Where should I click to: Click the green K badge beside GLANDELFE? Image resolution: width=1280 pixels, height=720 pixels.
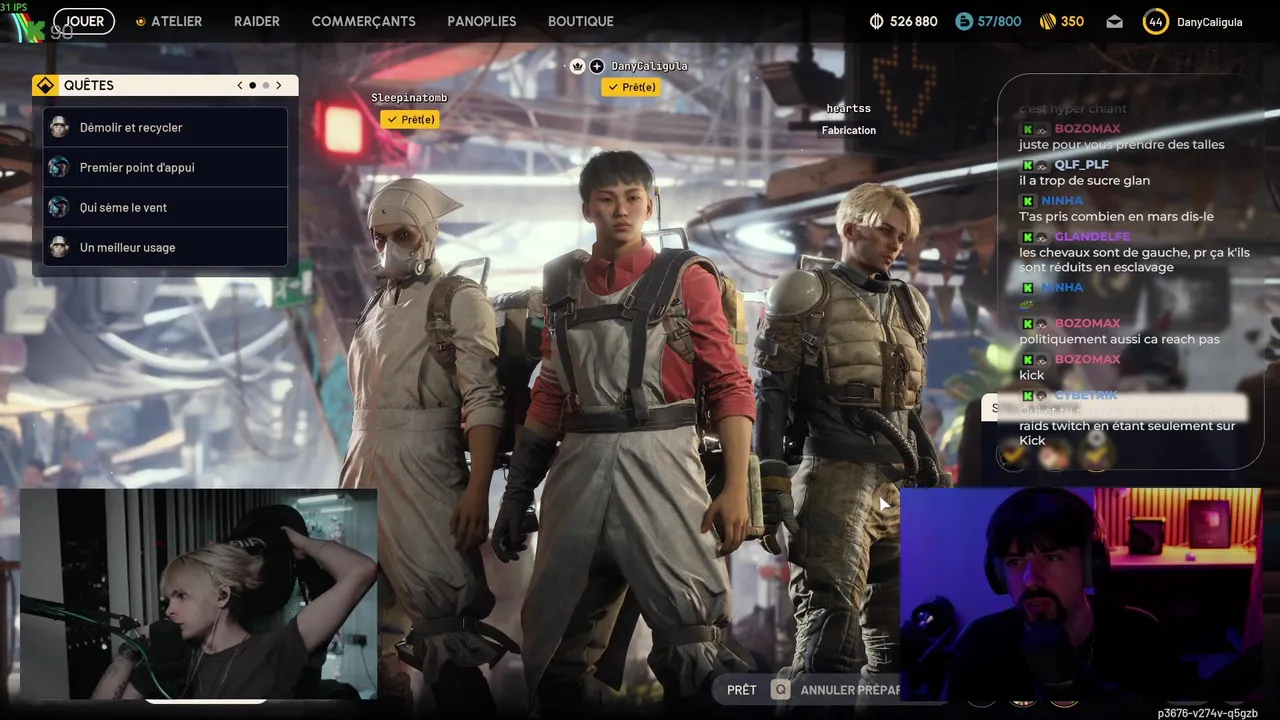click(x=1027, y=237)
